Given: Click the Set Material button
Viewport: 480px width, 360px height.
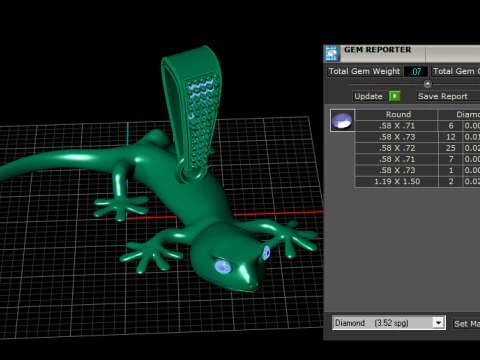Looking at the screenshot, I should coord(466,324).
